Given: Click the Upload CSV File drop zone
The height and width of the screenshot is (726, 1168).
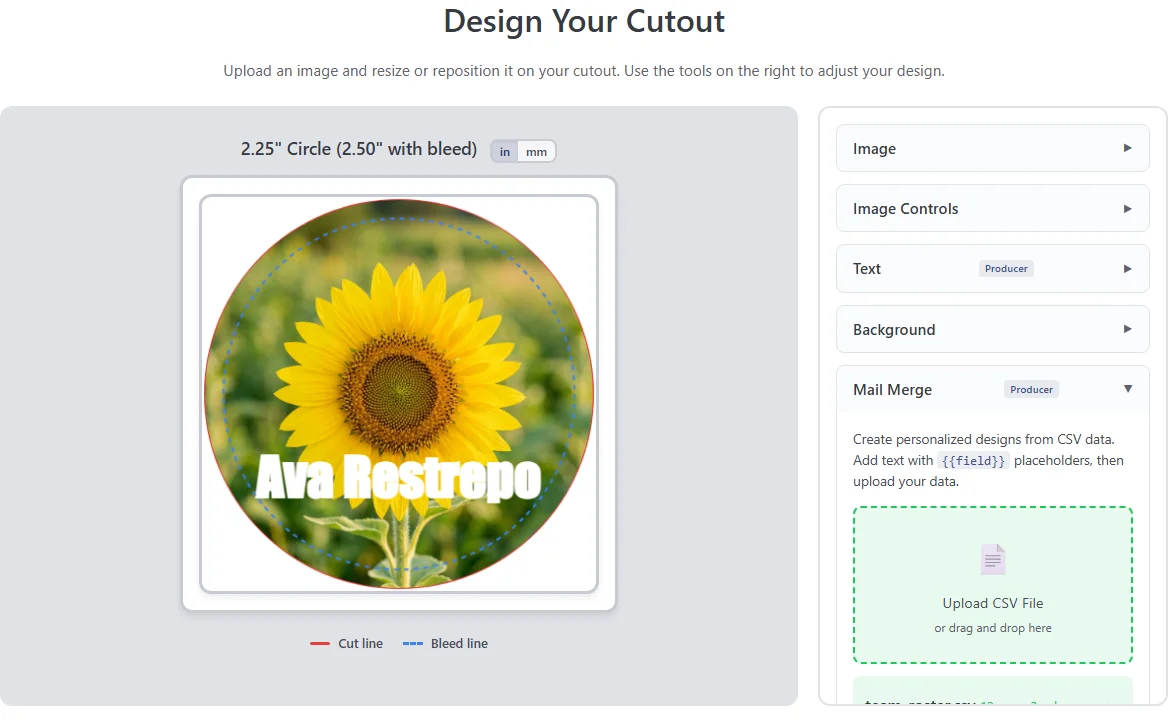Looking at the screenshot, I should click(992, 585).
